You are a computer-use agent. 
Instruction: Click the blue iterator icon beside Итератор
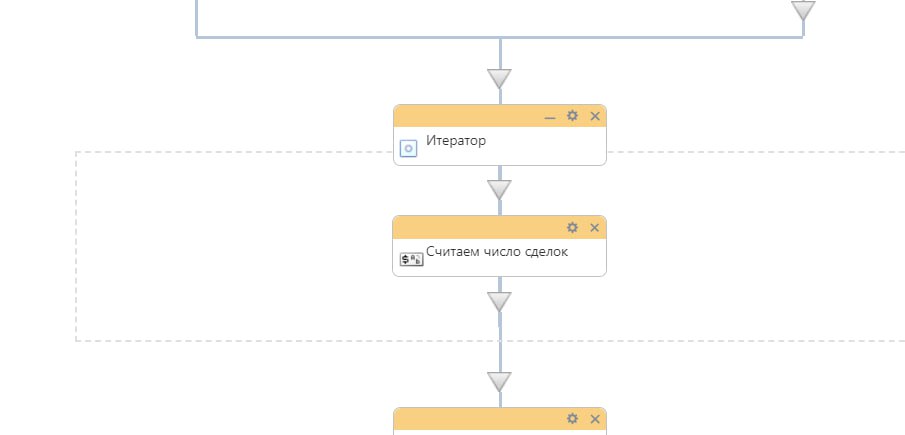[408, 148]
